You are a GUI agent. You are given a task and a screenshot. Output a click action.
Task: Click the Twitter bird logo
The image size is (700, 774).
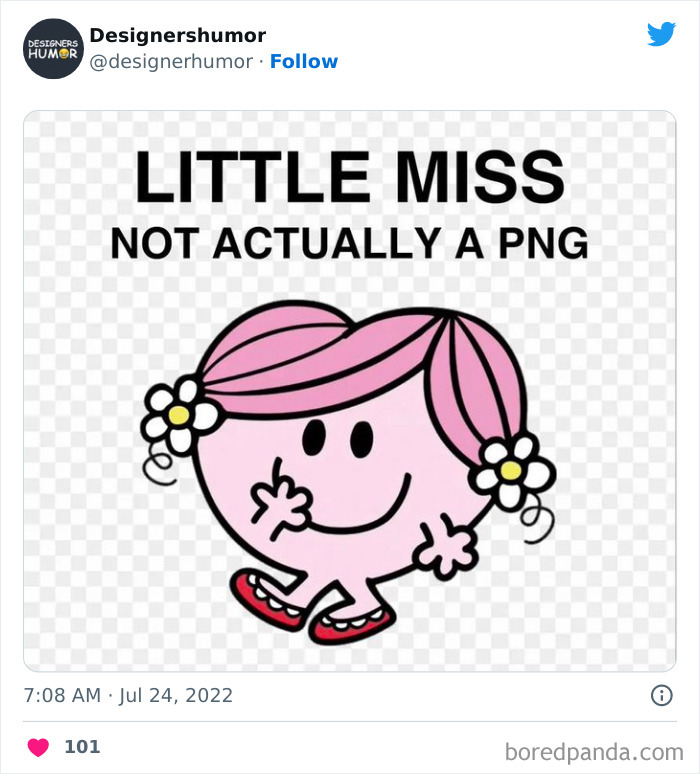pos(661,35)
